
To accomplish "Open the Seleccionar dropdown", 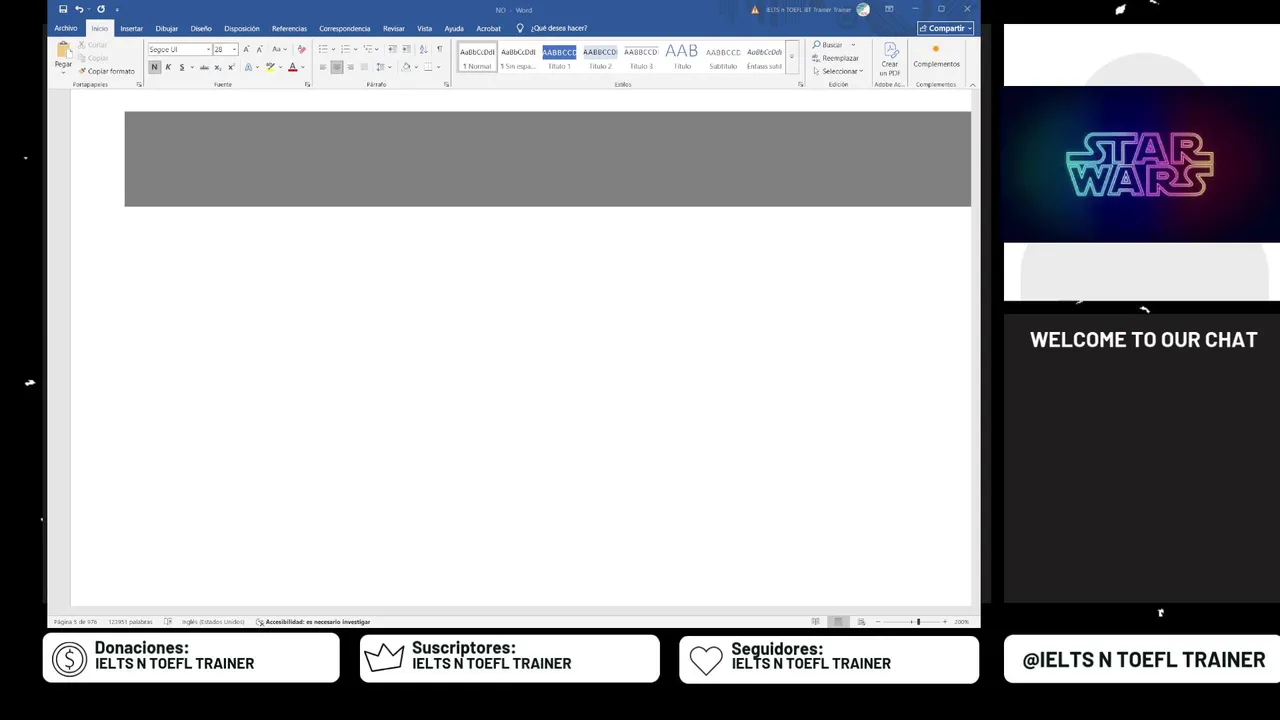I will coord(838,71).
